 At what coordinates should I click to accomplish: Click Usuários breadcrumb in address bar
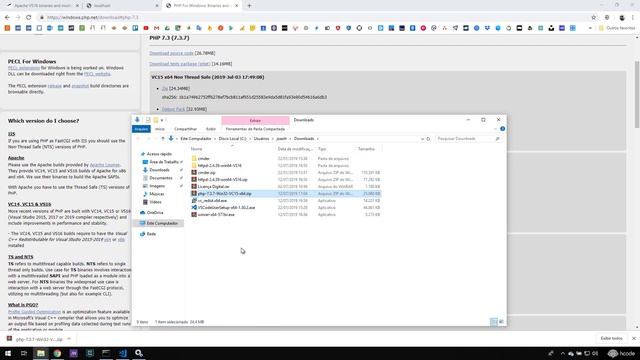[261, 139]
